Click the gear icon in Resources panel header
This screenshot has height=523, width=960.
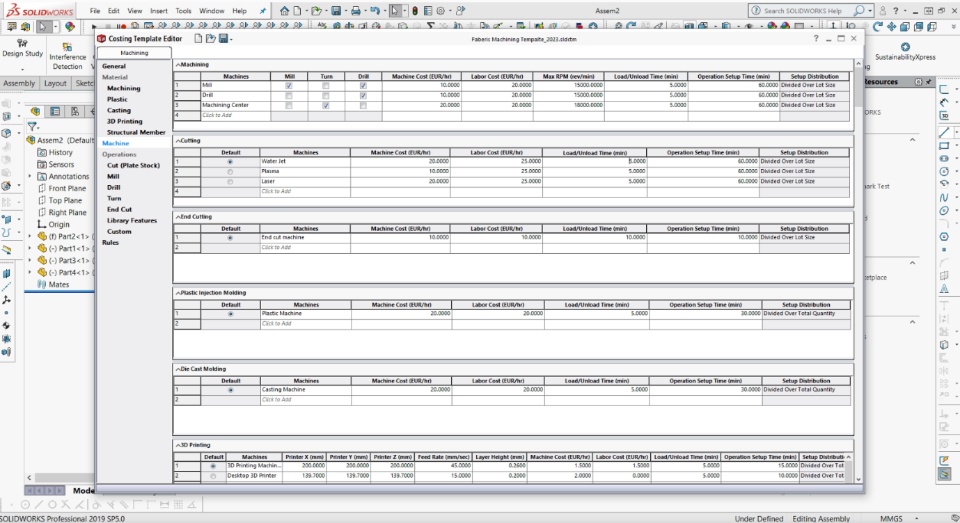click(x=918, y=81)
